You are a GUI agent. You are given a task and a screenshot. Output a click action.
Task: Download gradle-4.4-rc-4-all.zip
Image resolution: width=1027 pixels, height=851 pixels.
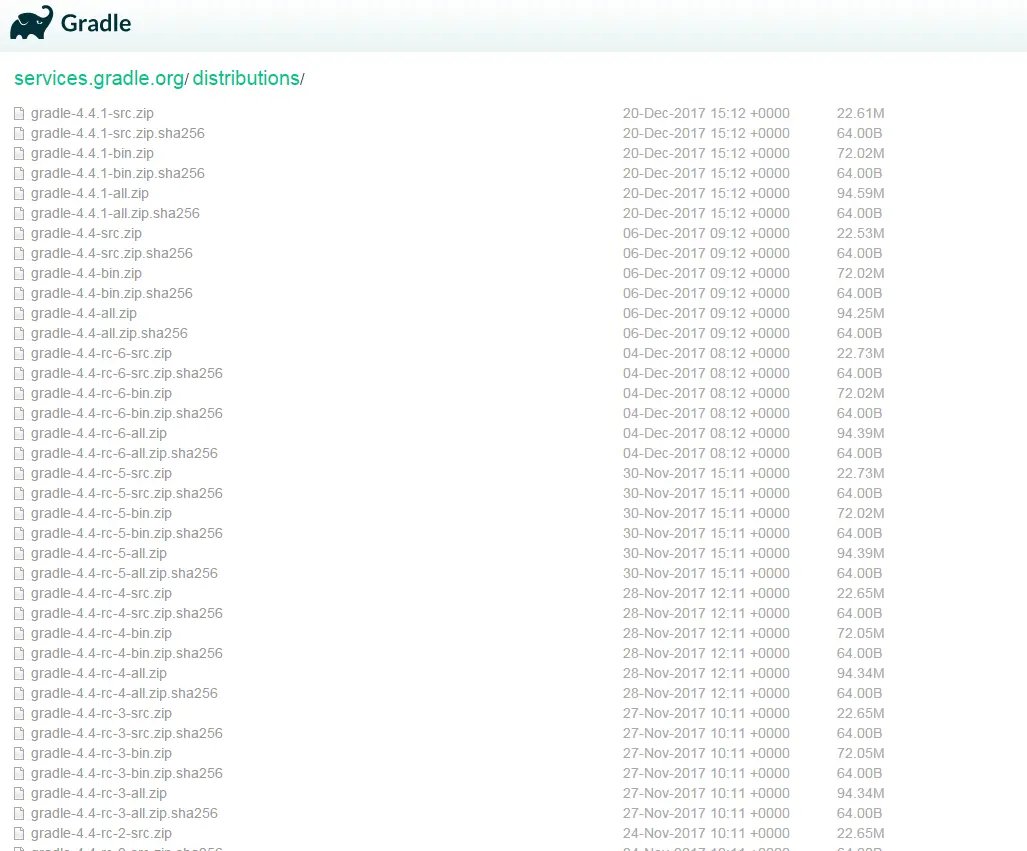(x=99, y=673)
